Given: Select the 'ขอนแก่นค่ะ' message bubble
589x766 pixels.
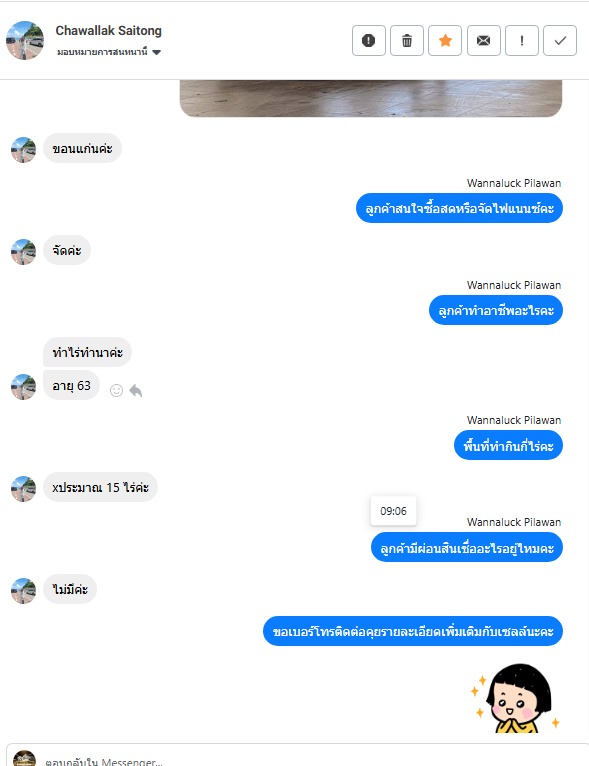Looking at the screenshot, I should (83, 149).
